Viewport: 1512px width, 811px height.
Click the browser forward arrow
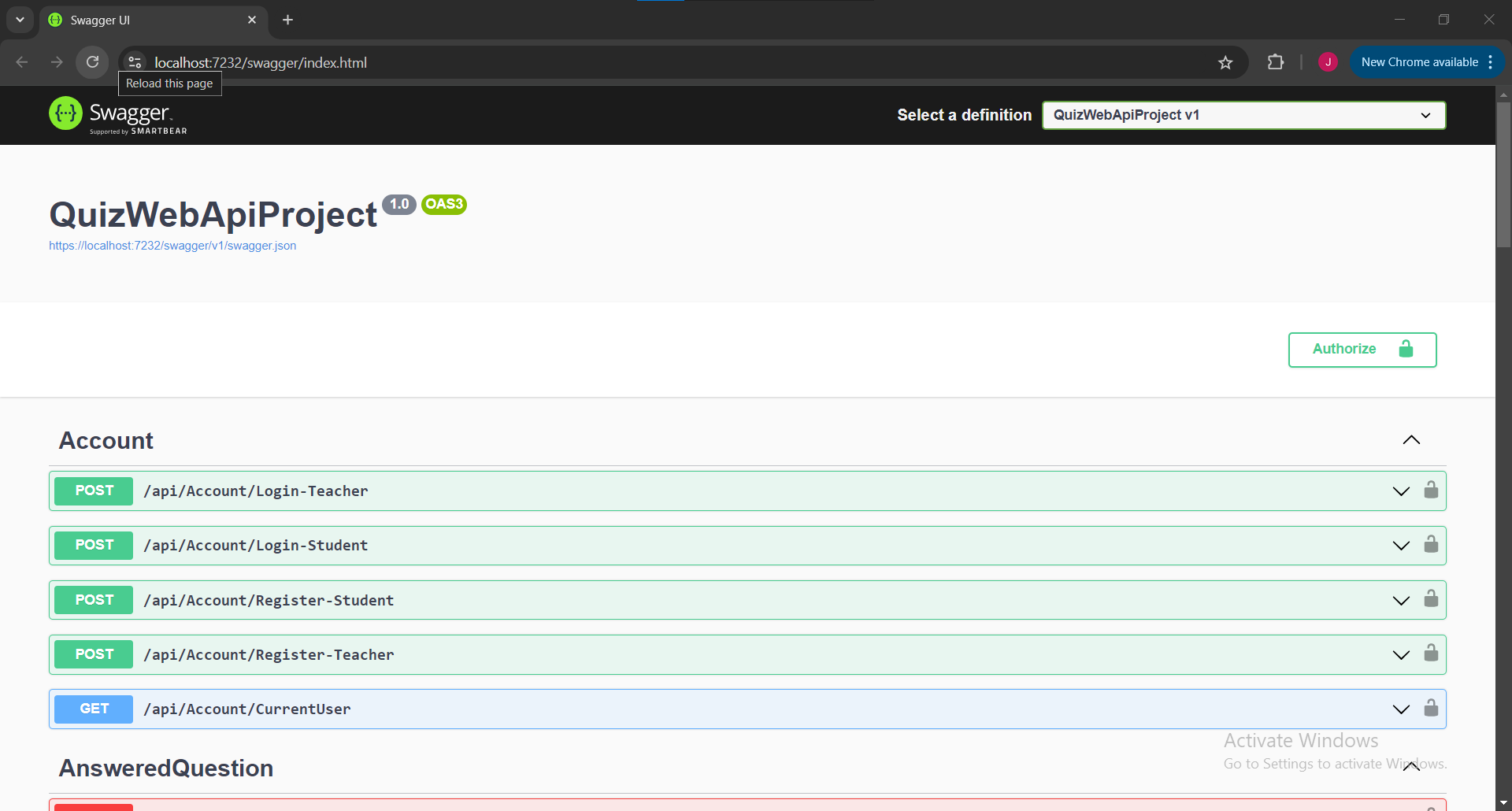pyautogui.click(x=56, y=62)
